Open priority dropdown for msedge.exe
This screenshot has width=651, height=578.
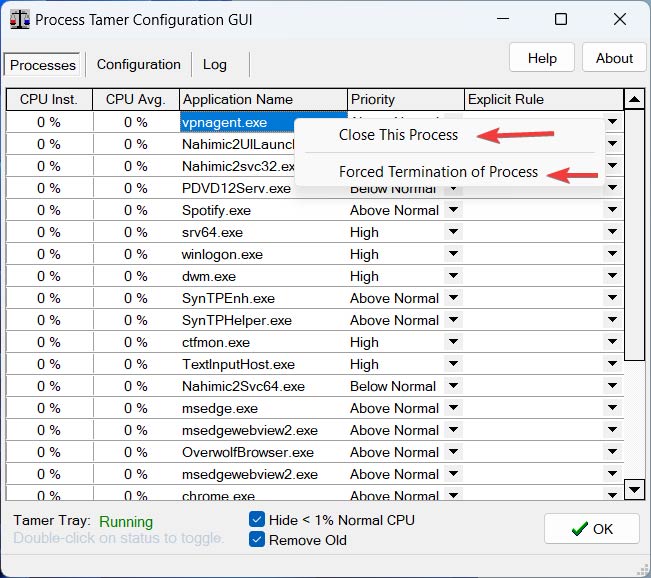coord(453,408)
